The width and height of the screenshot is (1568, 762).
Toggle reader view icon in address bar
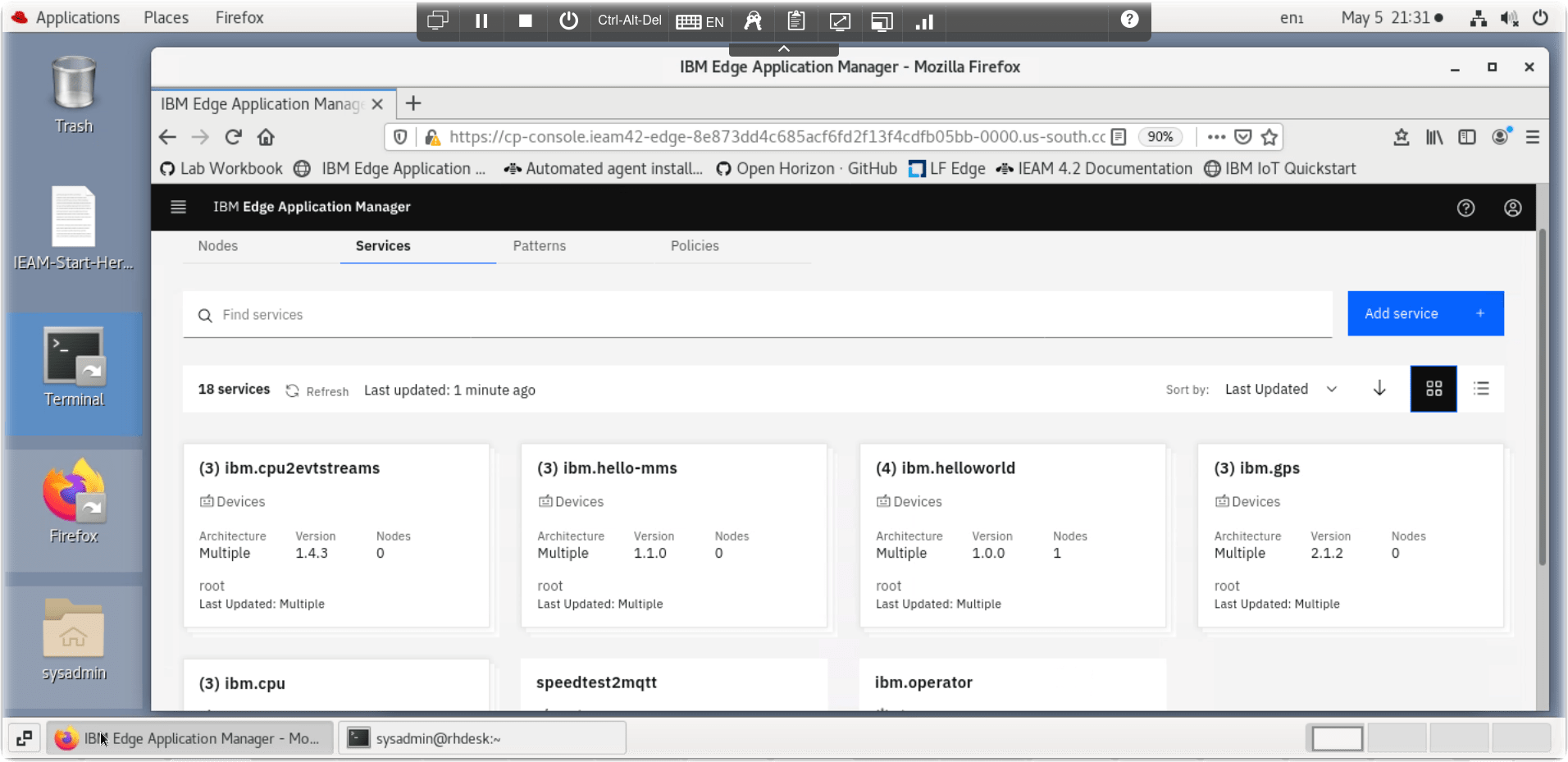pos(1118,137)
